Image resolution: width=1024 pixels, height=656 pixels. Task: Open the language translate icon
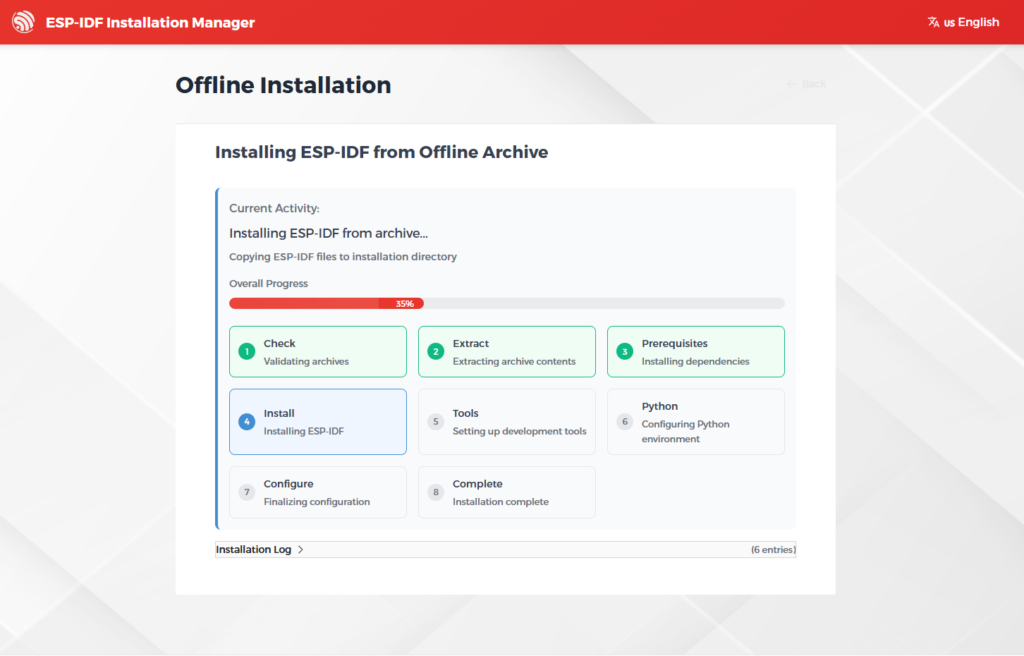[933, 22]
